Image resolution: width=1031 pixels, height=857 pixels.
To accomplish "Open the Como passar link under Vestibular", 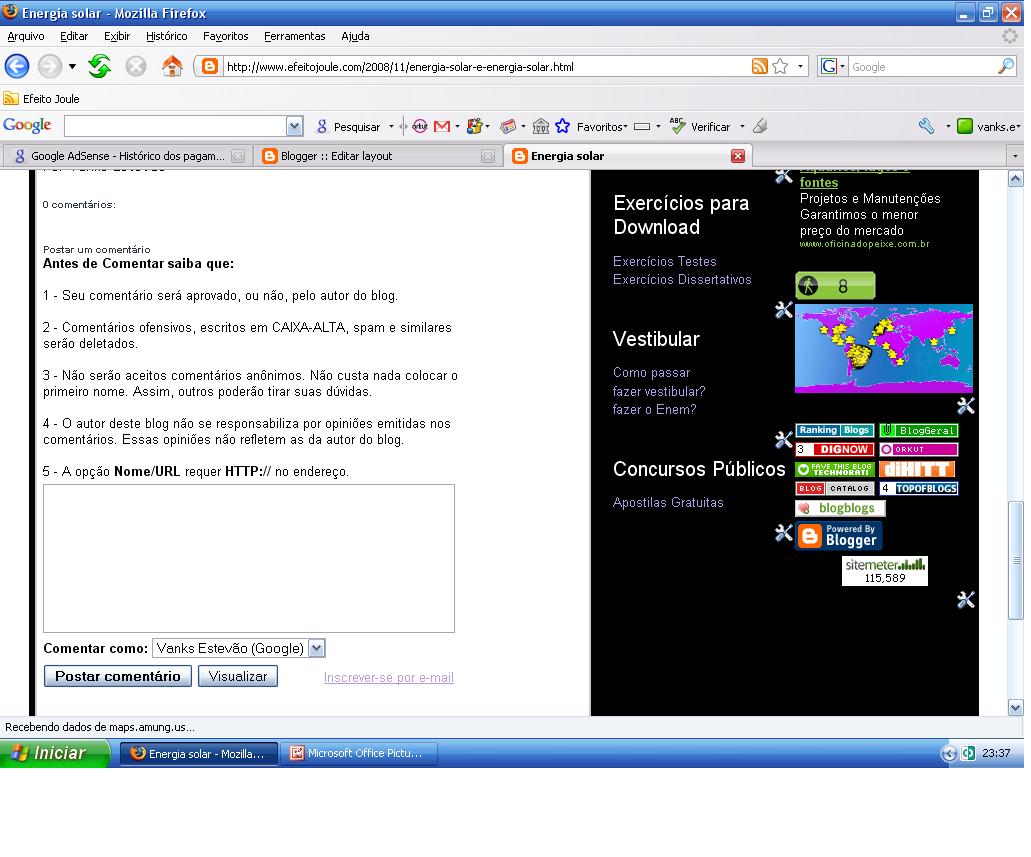I will point(651,372).
